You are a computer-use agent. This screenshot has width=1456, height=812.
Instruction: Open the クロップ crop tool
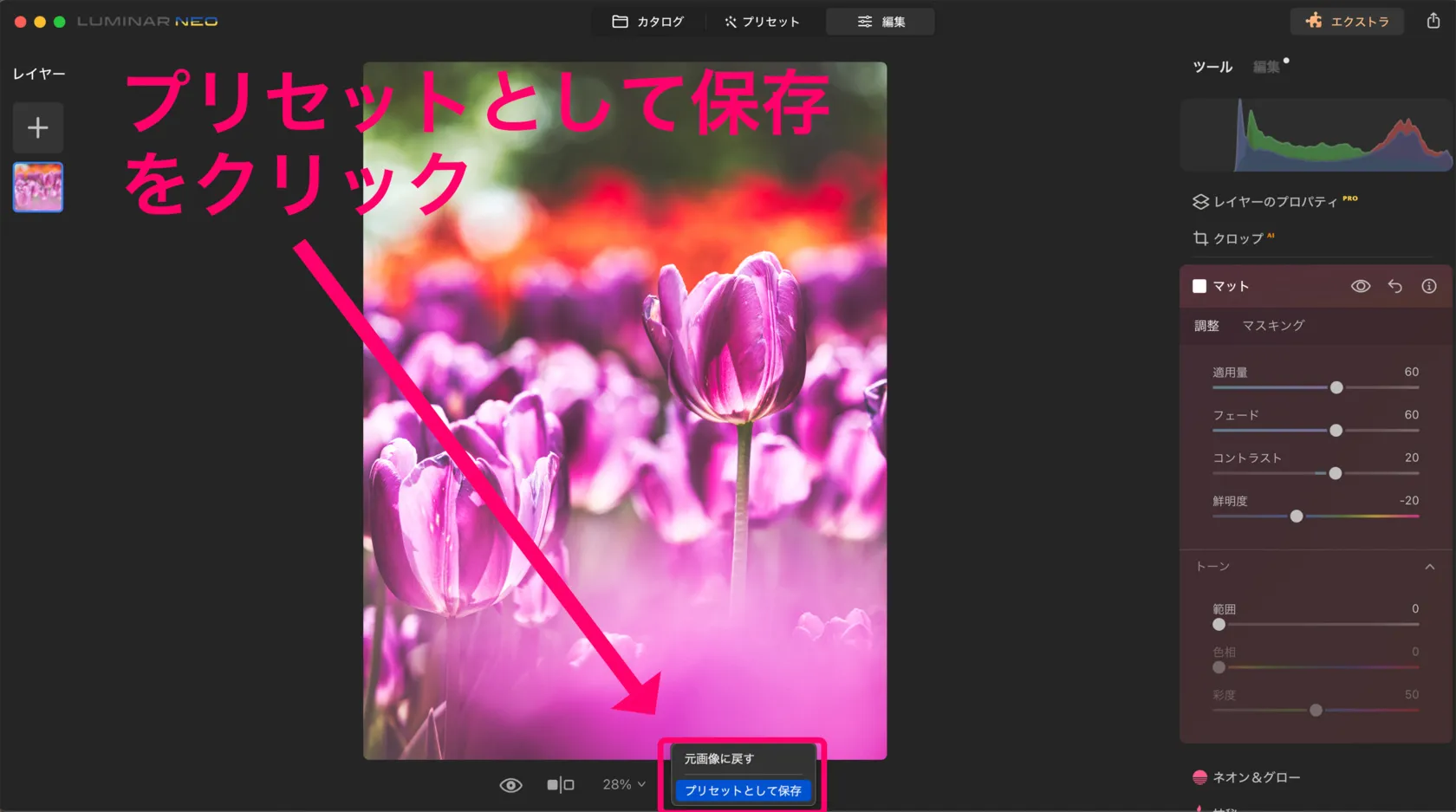[x=1237, y=238]
